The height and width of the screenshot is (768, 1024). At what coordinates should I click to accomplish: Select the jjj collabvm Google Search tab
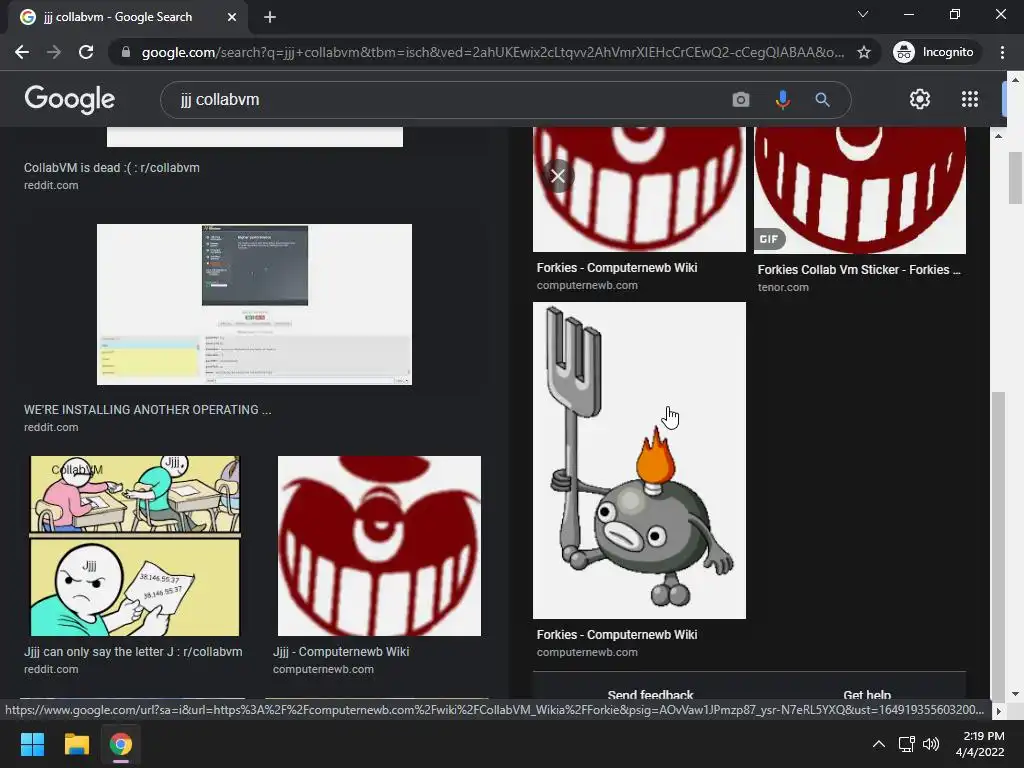pyautogui.click(x=127, y=17)
